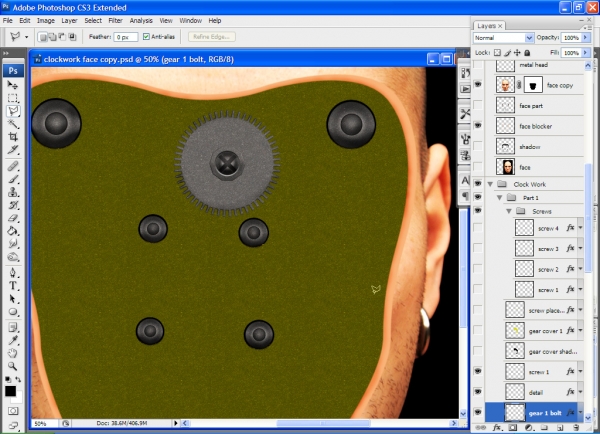Click the layer style fx button at panel bottom
The image size is (600, 434).
click(x=497, y=427)
